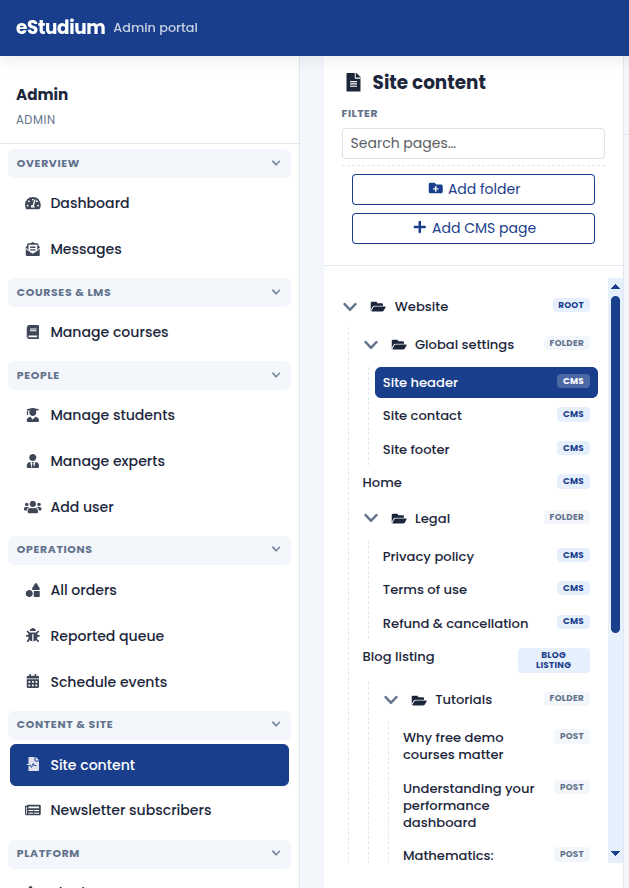
Task: Click the folder-plus icon in Add folder button
Action: coord(435,189)
